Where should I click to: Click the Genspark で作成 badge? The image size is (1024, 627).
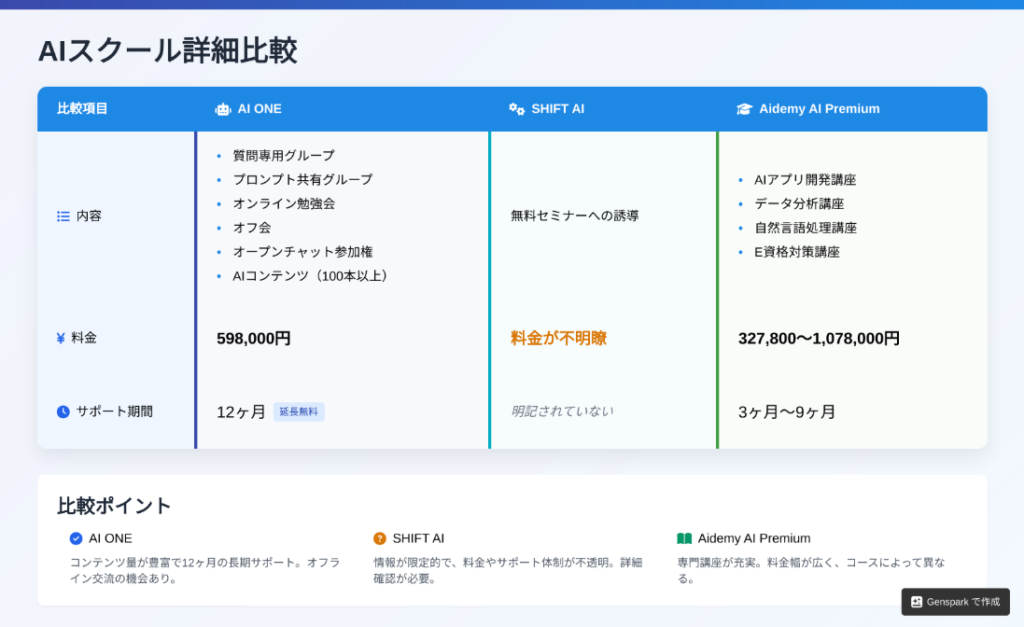click(x=955, y=602)
